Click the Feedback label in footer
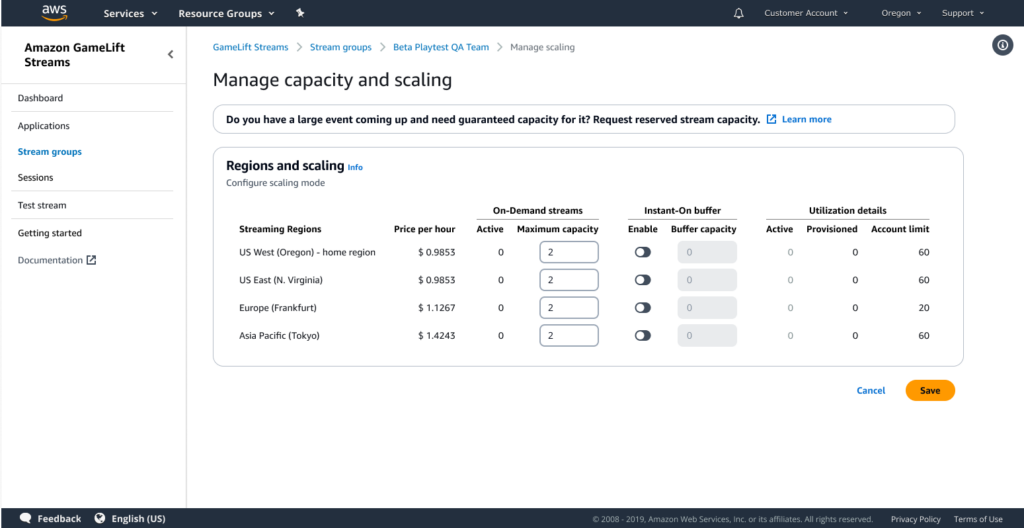This screenshot has width=1024, height=528. coord(59,518)
